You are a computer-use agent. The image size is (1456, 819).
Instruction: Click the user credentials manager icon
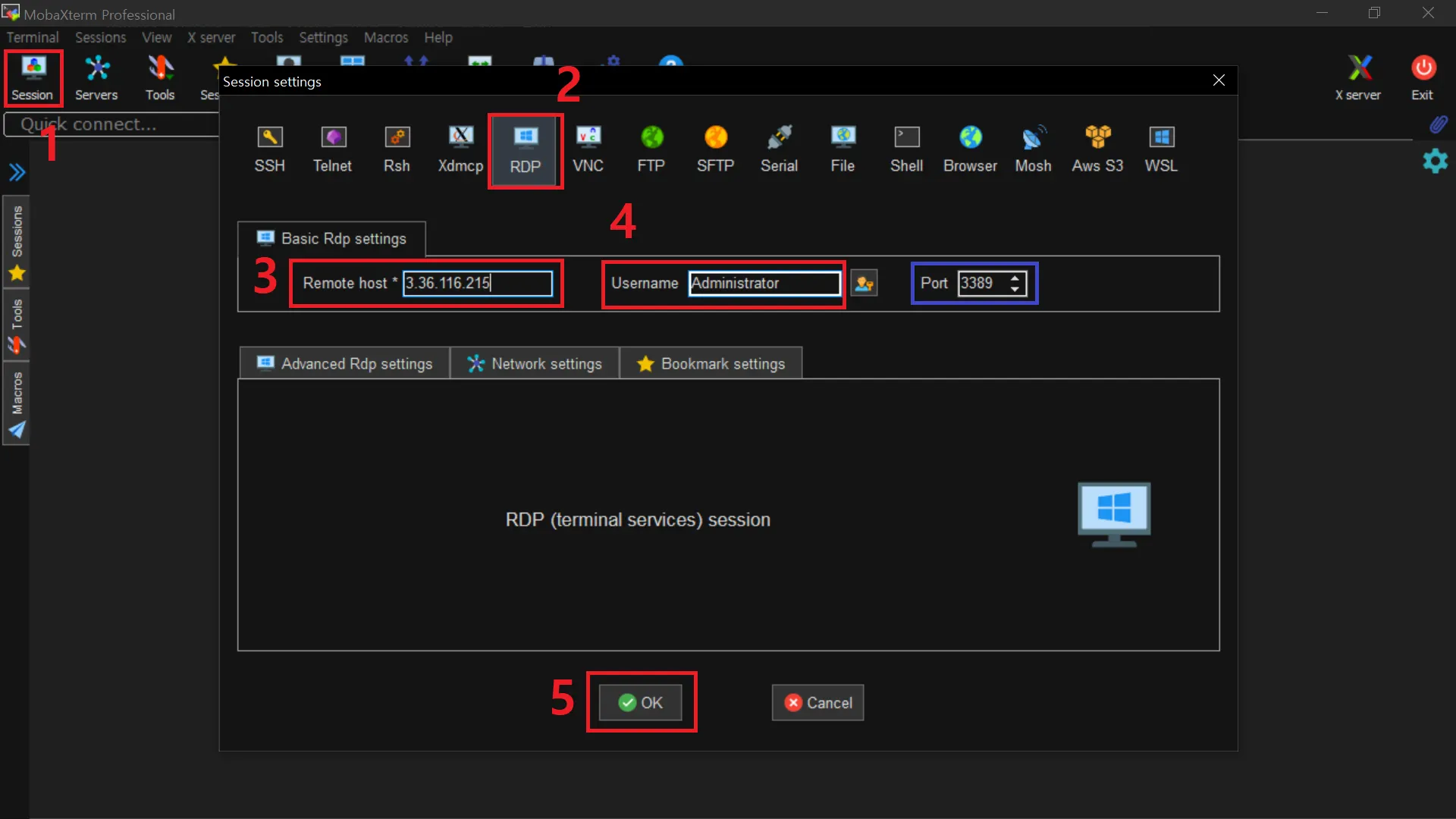pos(864,284)
